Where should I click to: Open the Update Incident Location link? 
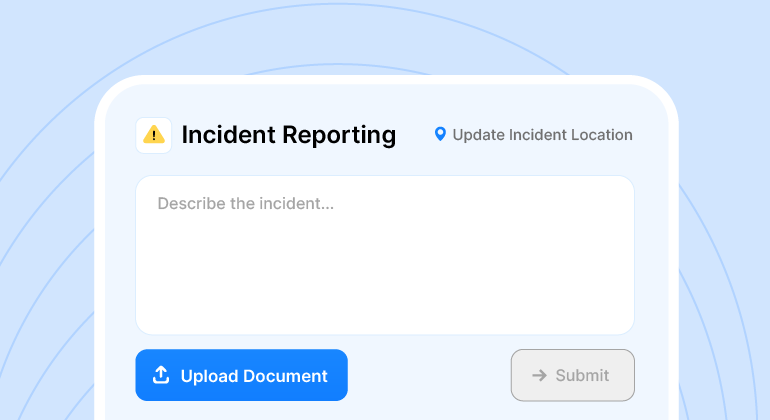click(x=534, y=135)
